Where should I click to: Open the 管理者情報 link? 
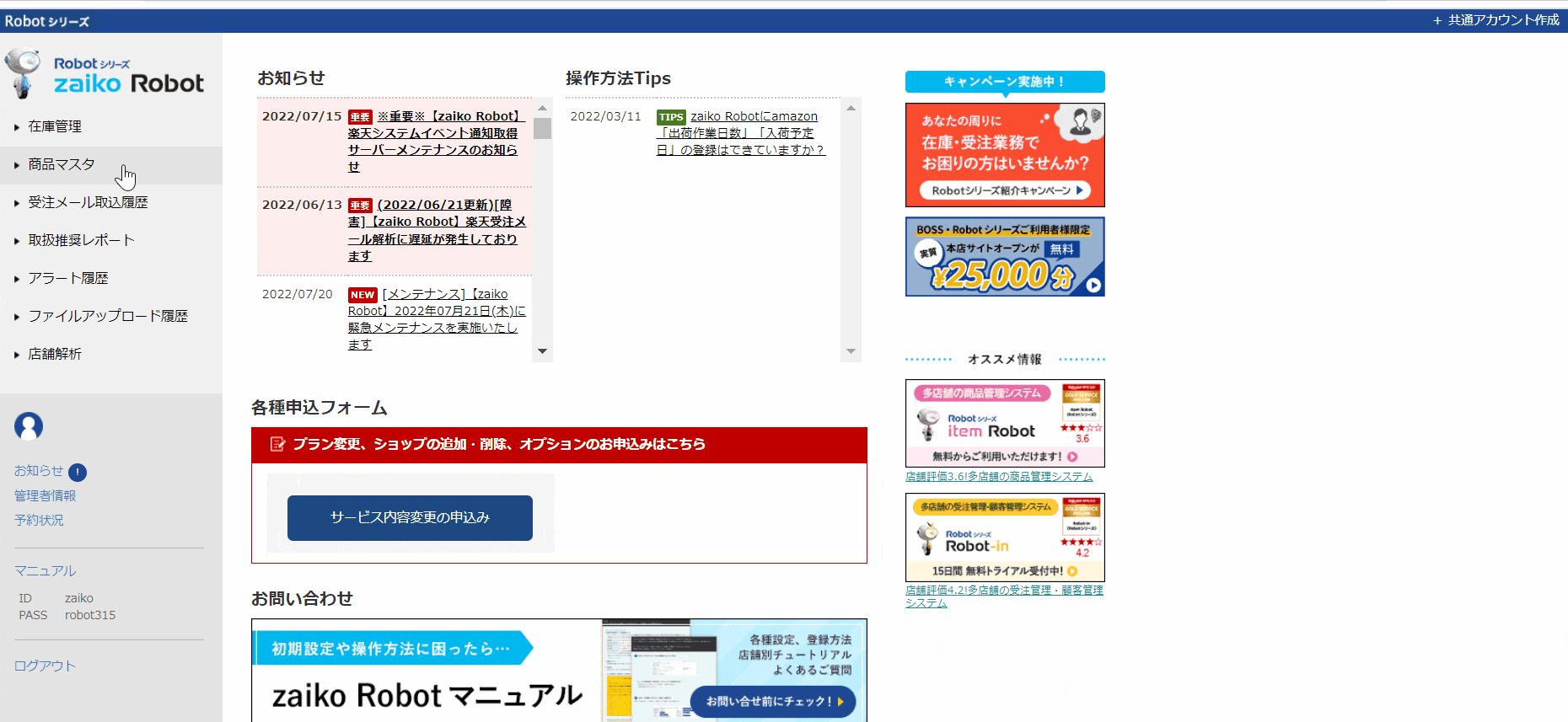(45, 496)
